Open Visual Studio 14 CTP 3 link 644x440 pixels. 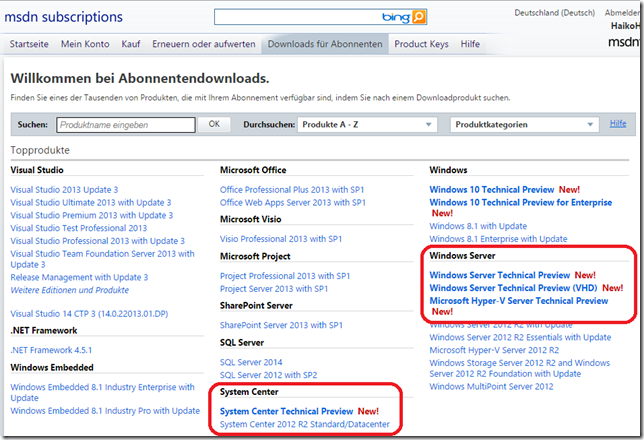(x=89, y=314)
